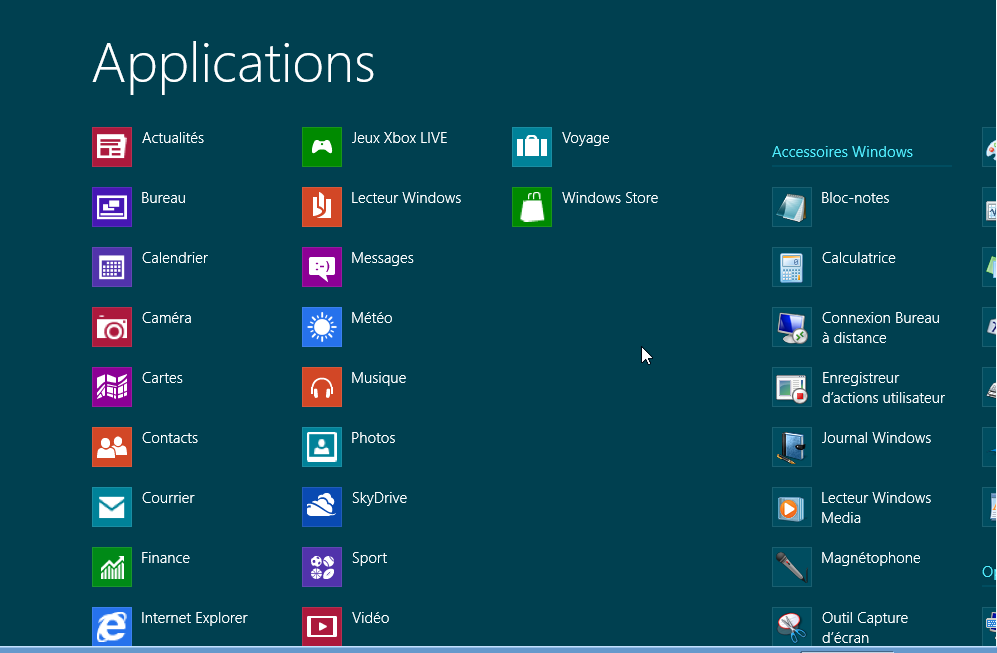
Task: Open the Caméra app icon
Action: pyautogui.click(x=111, y=327)
